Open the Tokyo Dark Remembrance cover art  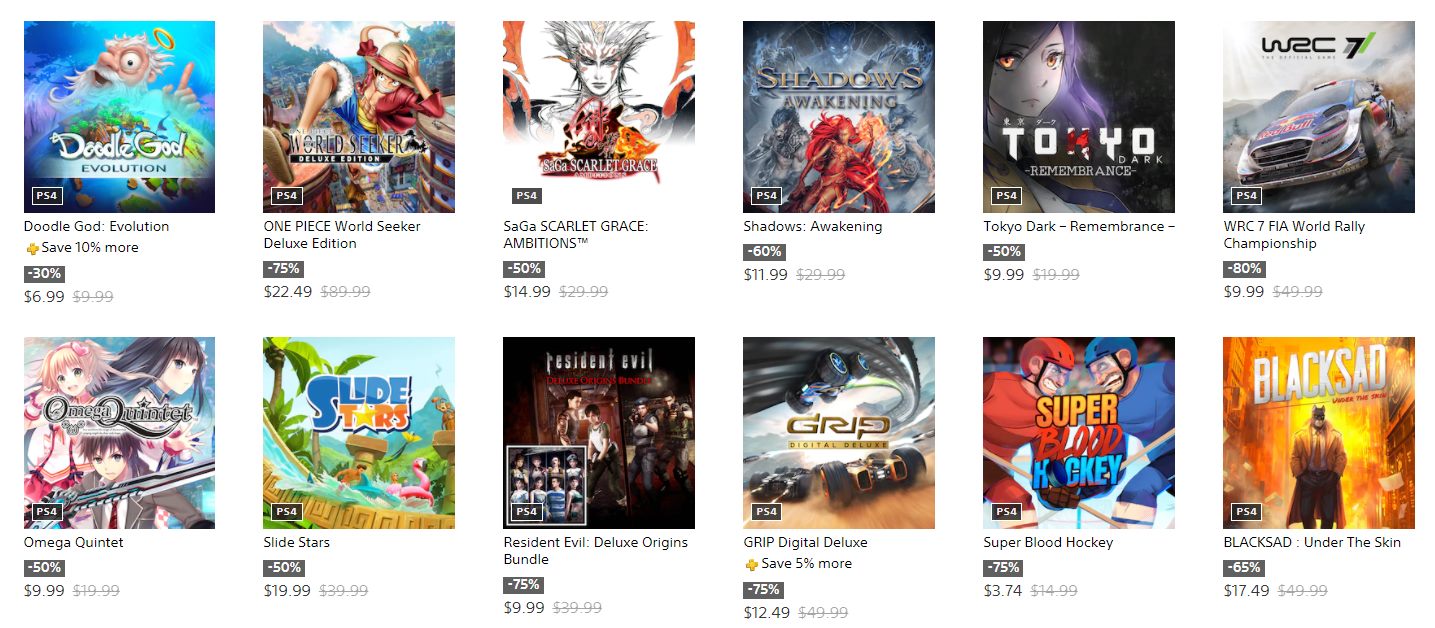click(x=1079, y=117)
